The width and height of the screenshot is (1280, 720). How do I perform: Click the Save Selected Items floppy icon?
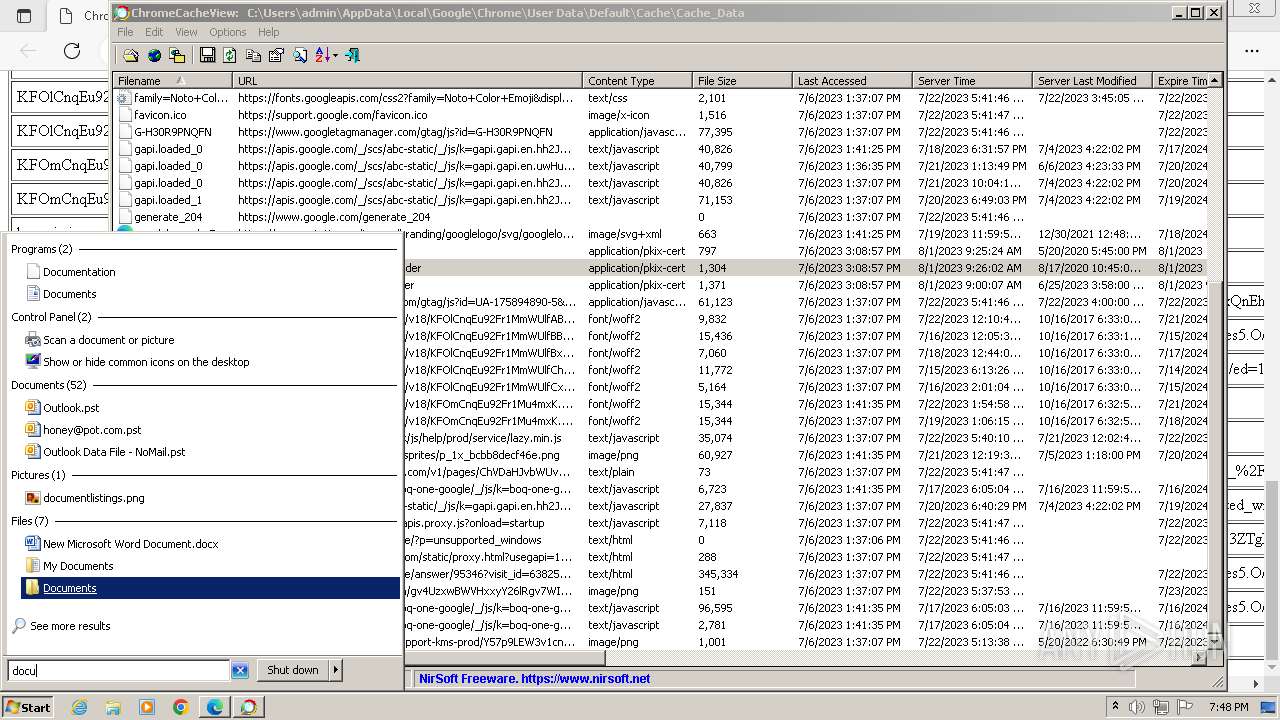207,55
